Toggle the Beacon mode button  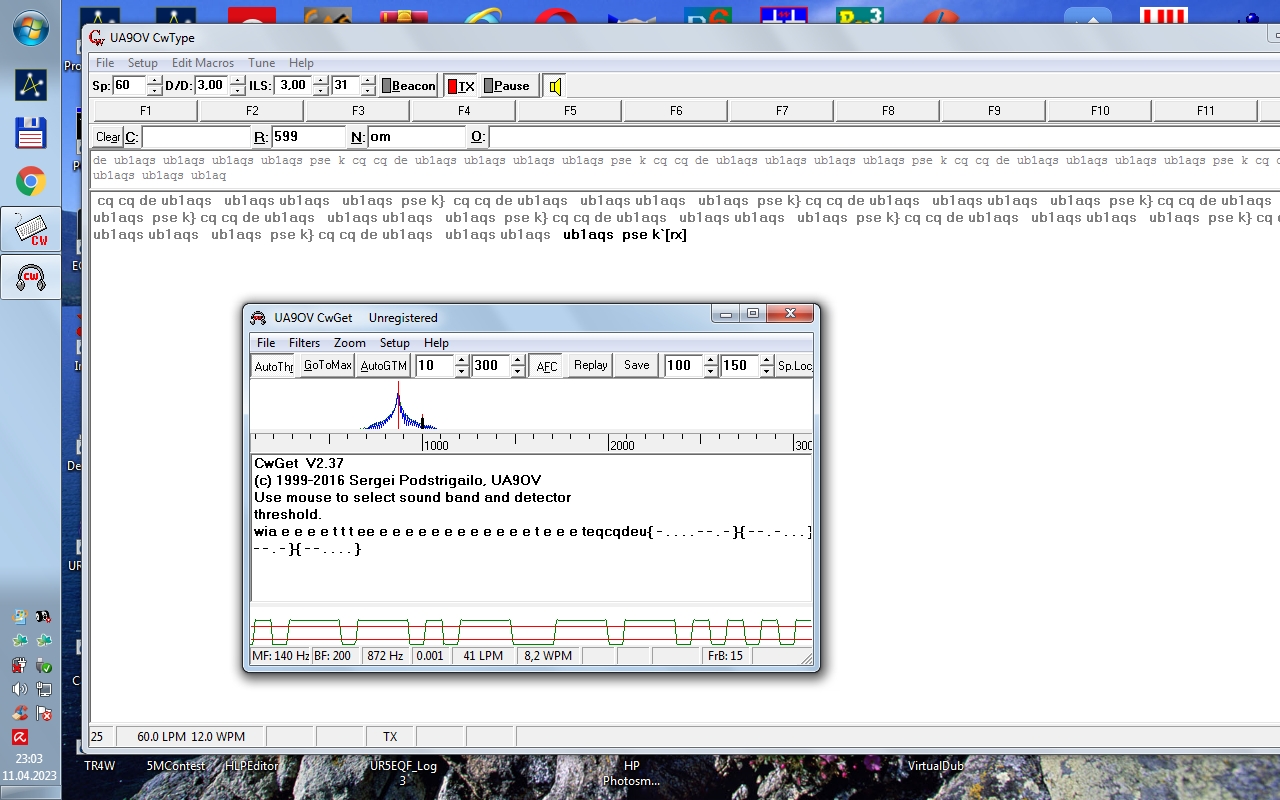[408, 86]
